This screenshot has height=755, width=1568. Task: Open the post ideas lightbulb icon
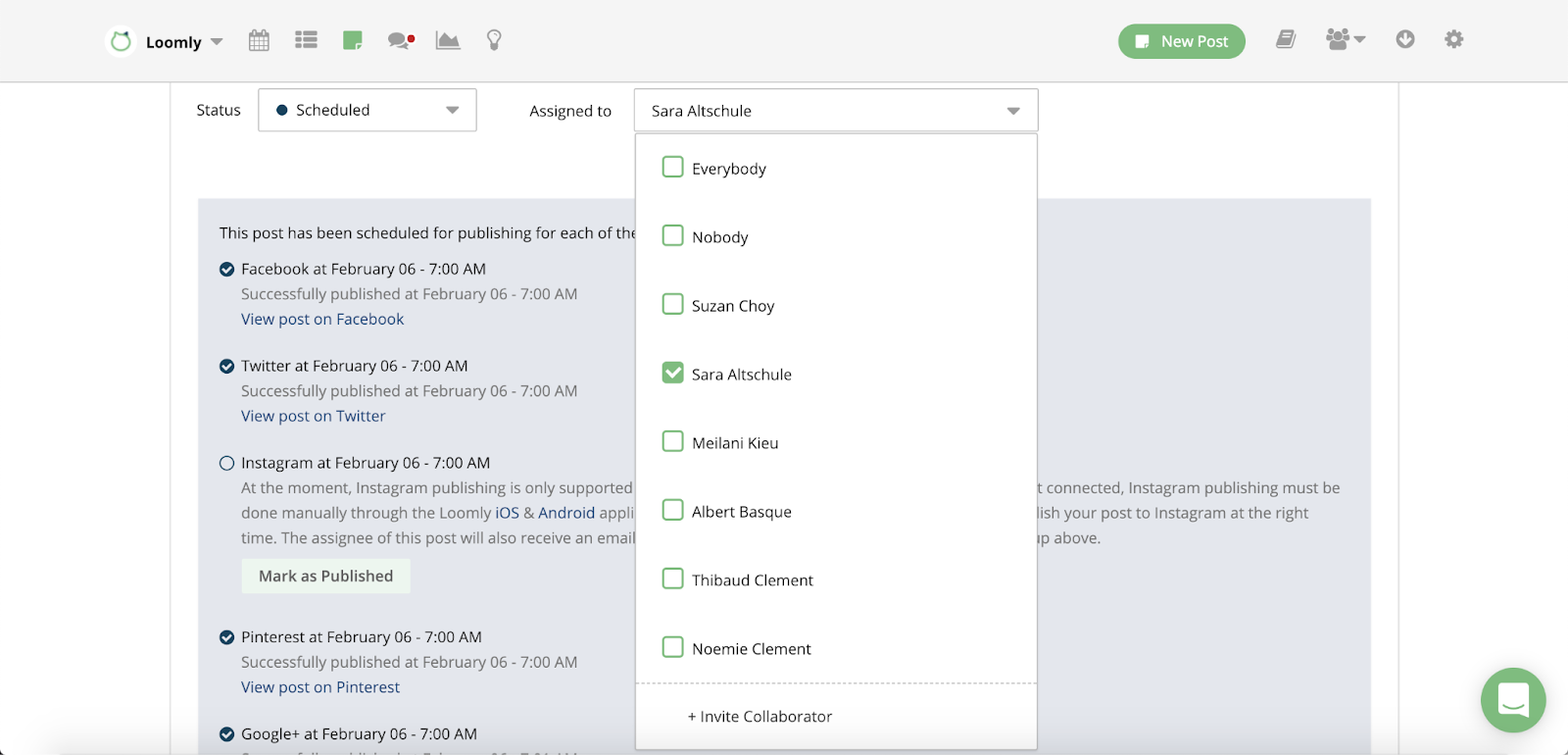click(494, 40)
